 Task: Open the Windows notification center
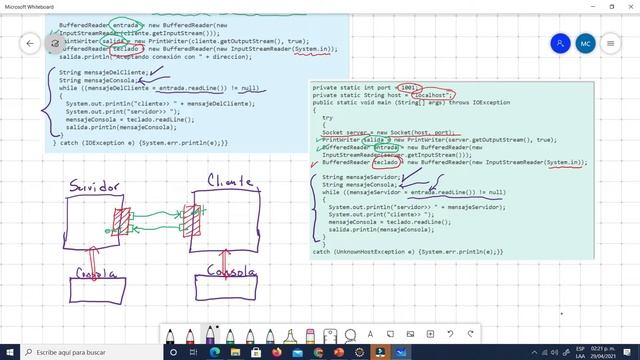pos(627,352)
